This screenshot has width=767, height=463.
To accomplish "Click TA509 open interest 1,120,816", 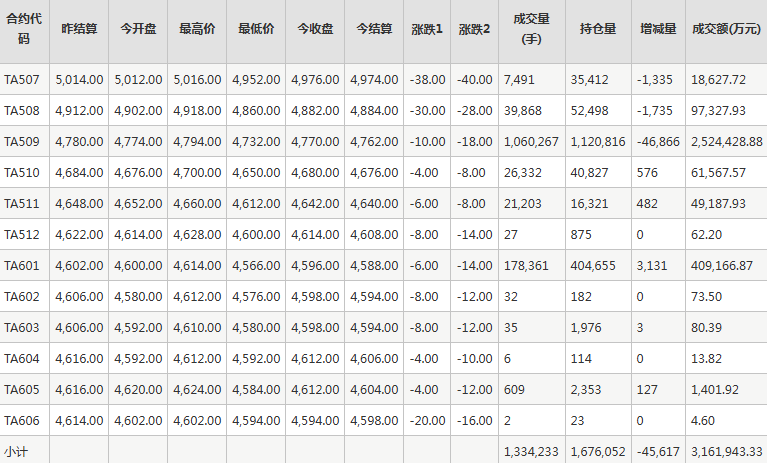I will [x=598, y=142].
